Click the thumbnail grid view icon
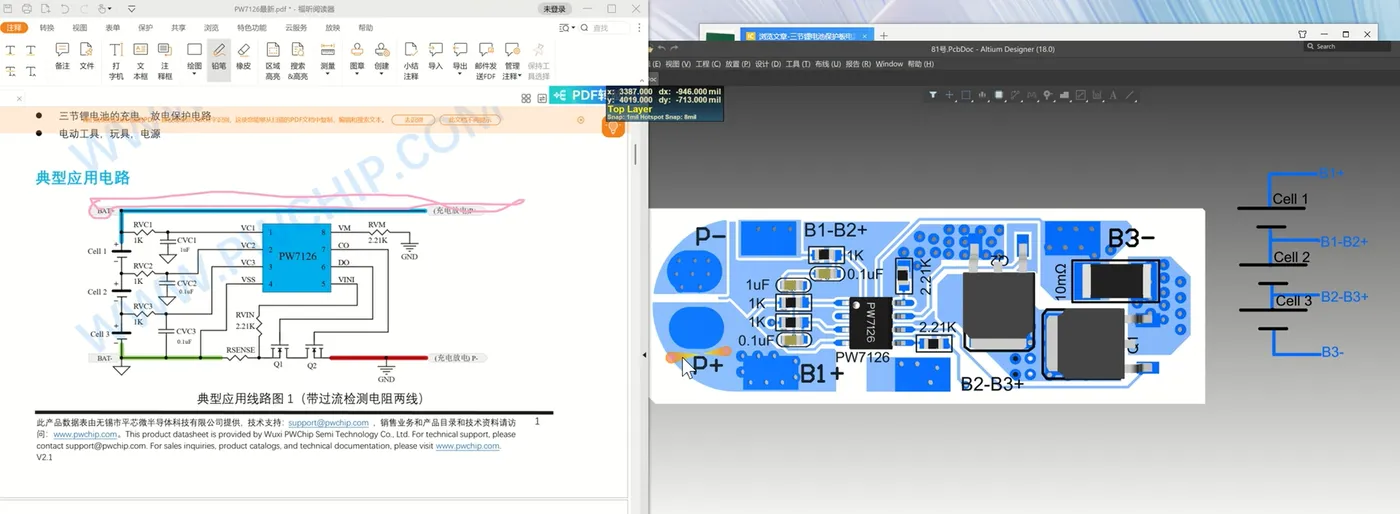Image resolution: width=1400 pixels, height=514 pixels. point(526,98)
